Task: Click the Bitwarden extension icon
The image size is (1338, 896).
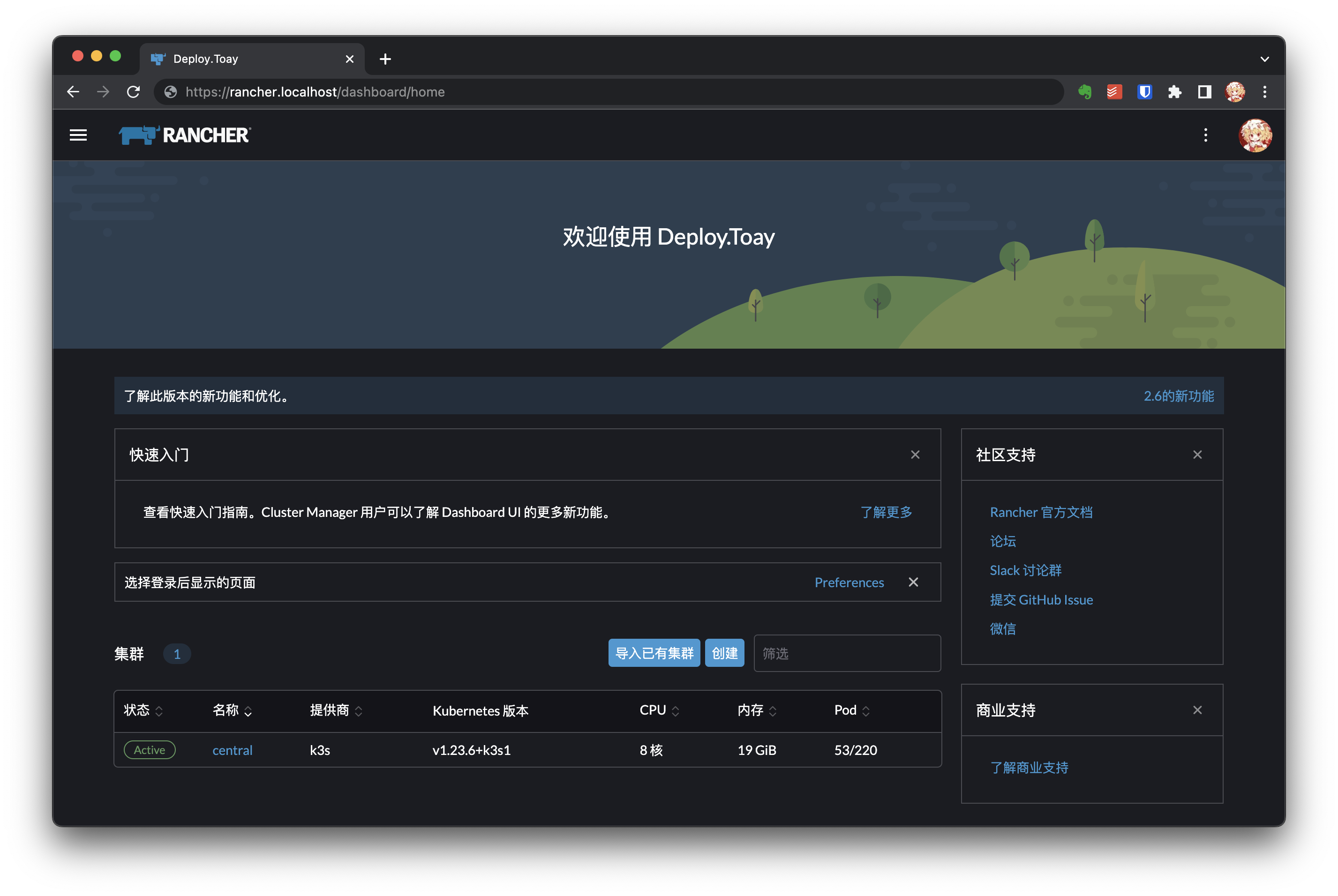Action: [1144, 92]
